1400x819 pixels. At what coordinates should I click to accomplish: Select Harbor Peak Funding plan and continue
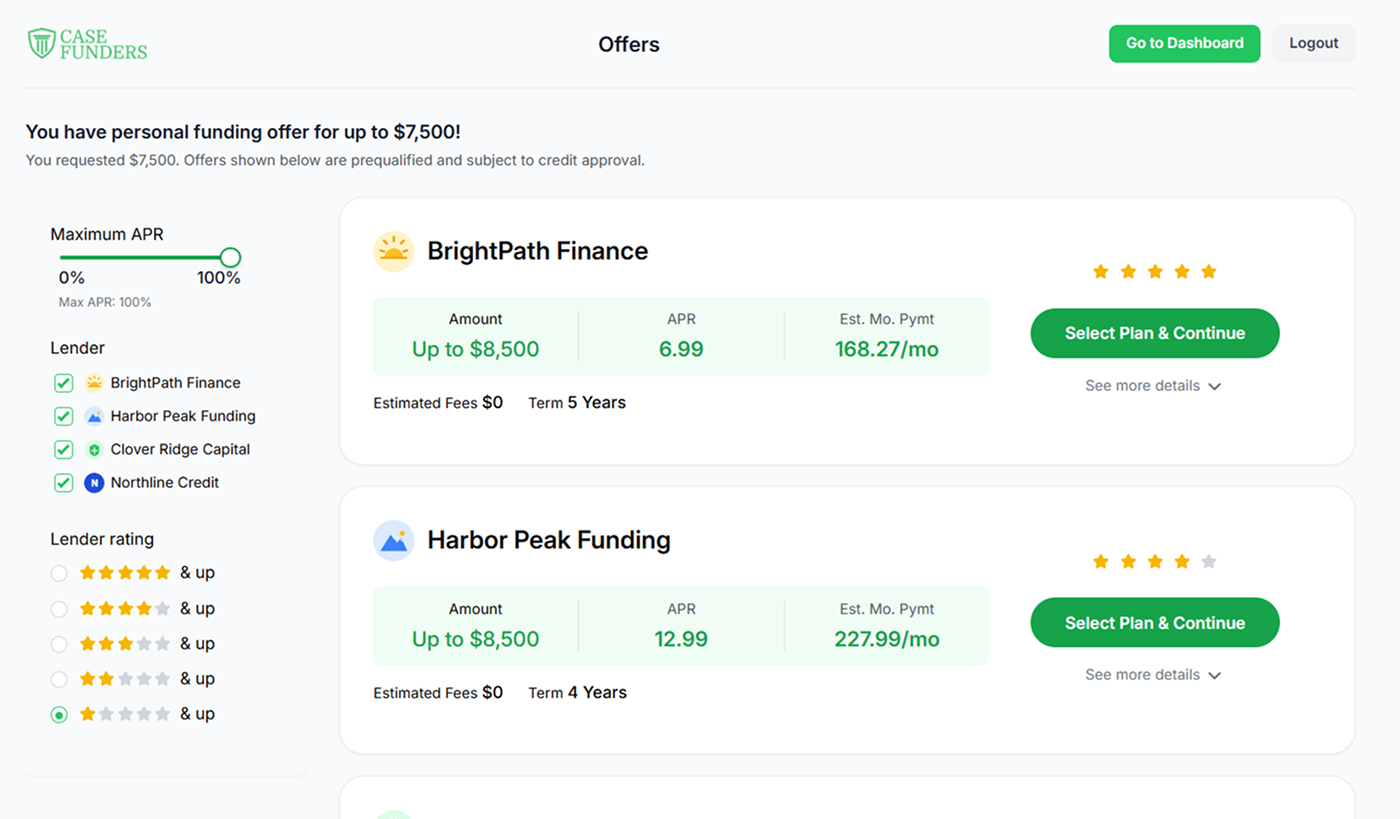click(1155, 623)
